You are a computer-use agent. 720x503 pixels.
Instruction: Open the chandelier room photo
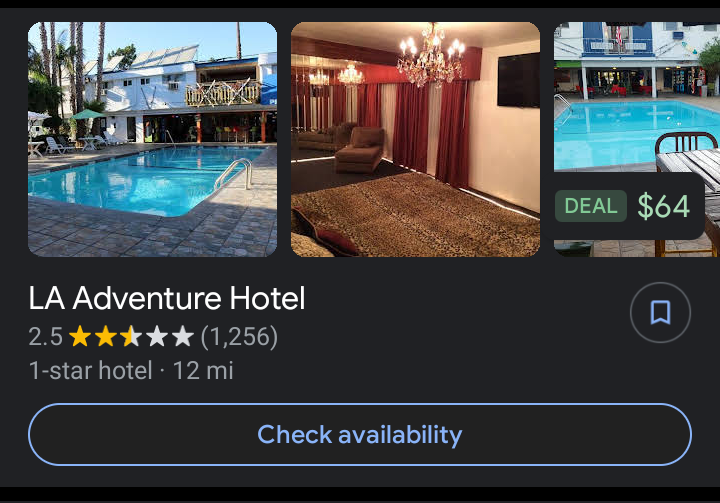(416, 139)
